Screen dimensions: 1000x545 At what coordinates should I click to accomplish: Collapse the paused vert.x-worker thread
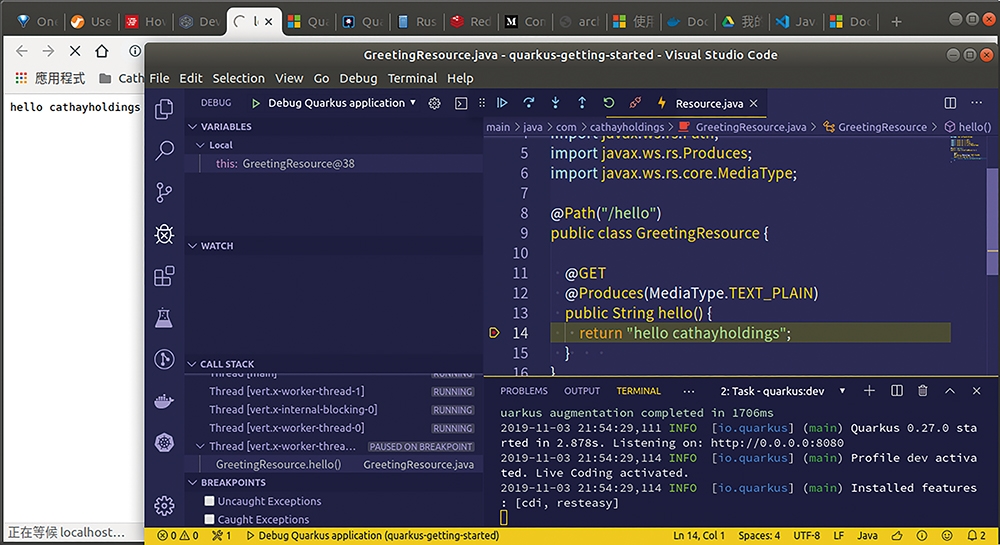[x=200, y=446]
